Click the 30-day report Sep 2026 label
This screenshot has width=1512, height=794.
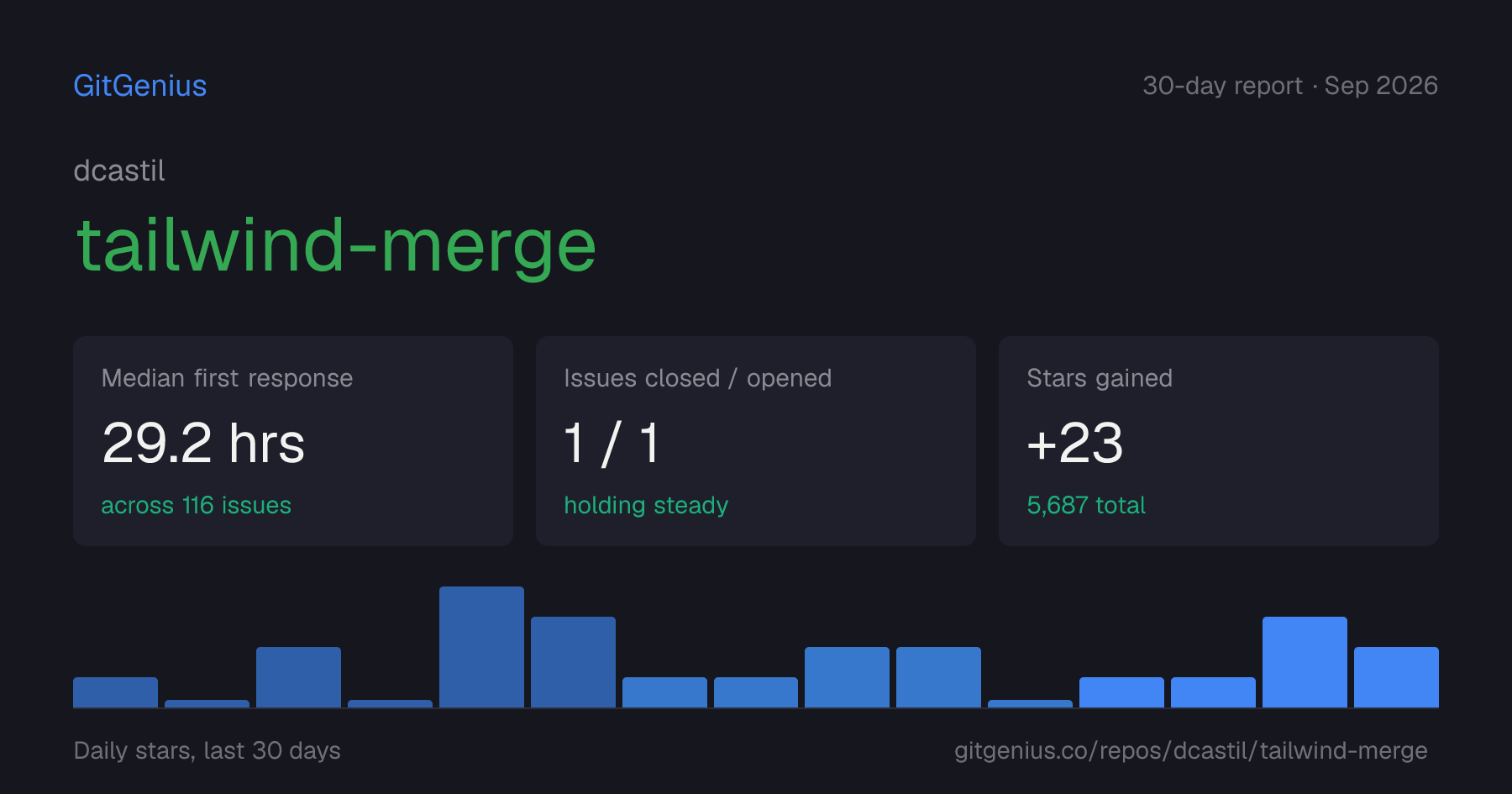(x=1290, y=86)
